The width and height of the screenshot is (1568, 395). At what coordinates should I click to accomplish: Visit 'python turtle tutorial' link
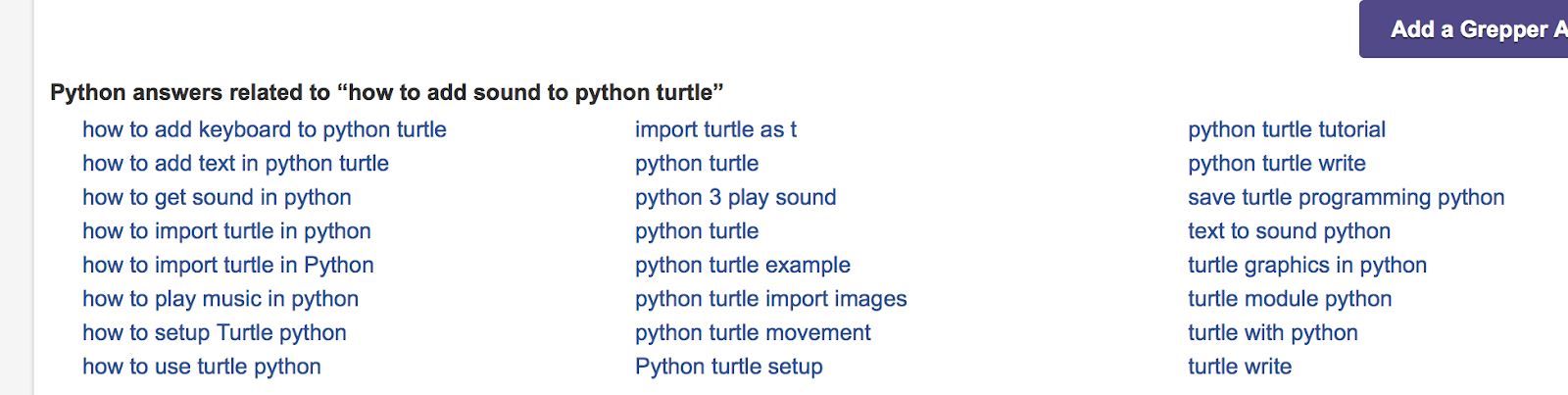(1287, 129)
